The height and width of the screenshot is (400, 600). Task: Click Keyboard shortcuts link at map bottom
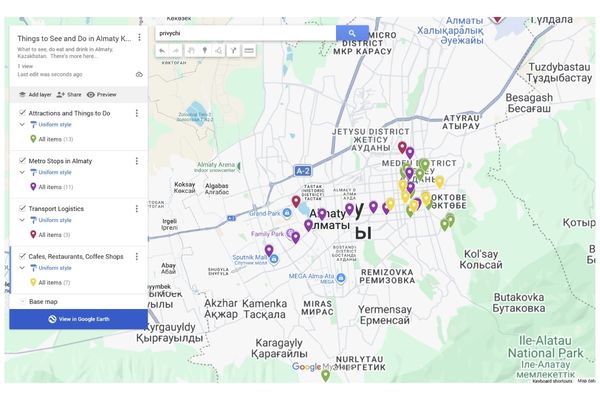[553, 381]
